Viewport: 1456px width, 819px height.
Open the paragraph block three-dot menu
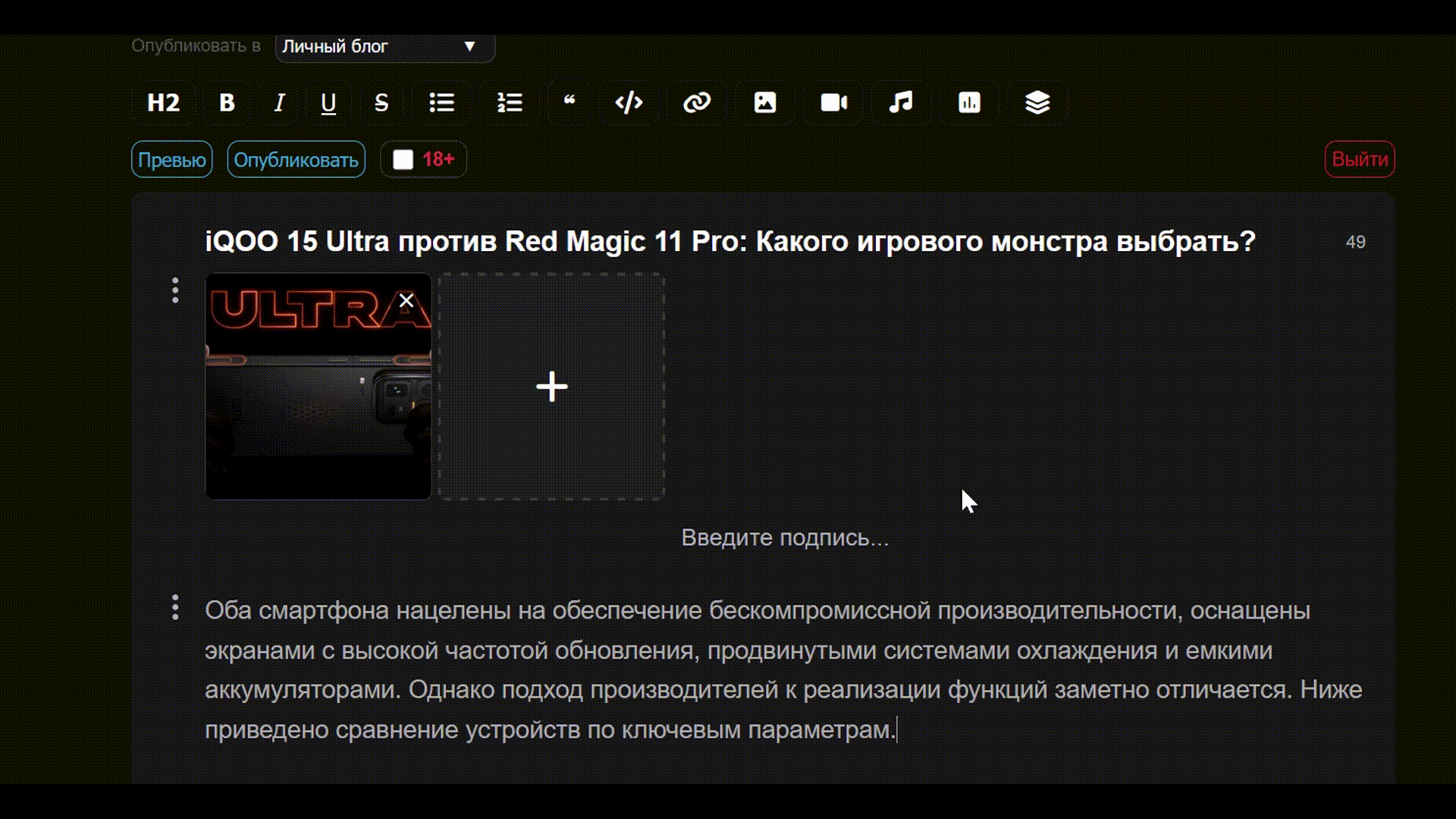point(175,607)
